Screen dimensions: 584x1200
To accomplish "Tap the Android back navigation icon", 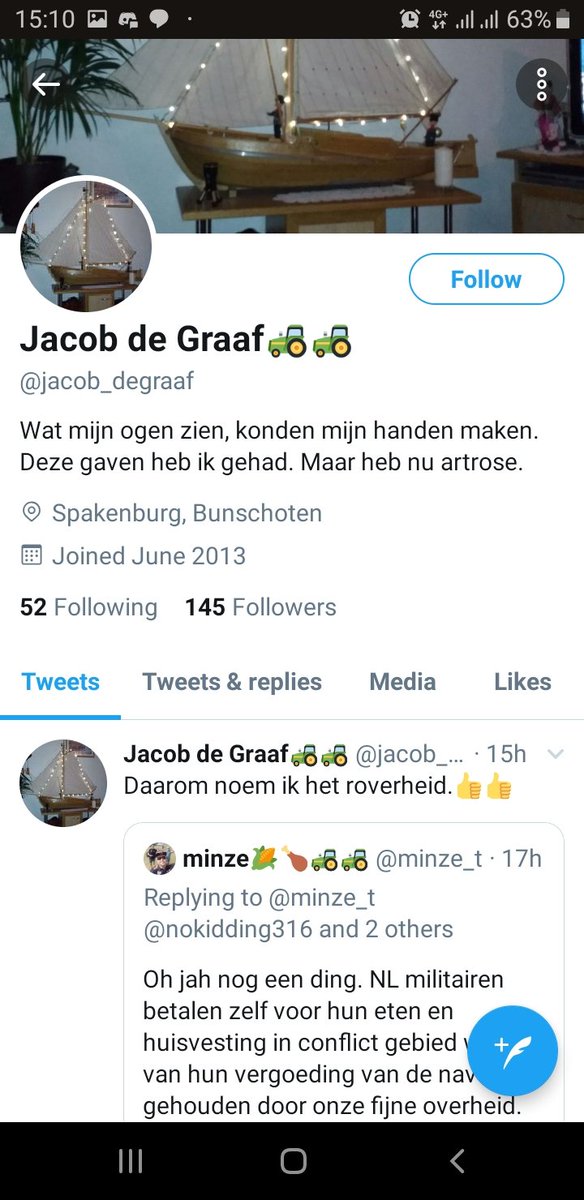I will [457, 1160].
